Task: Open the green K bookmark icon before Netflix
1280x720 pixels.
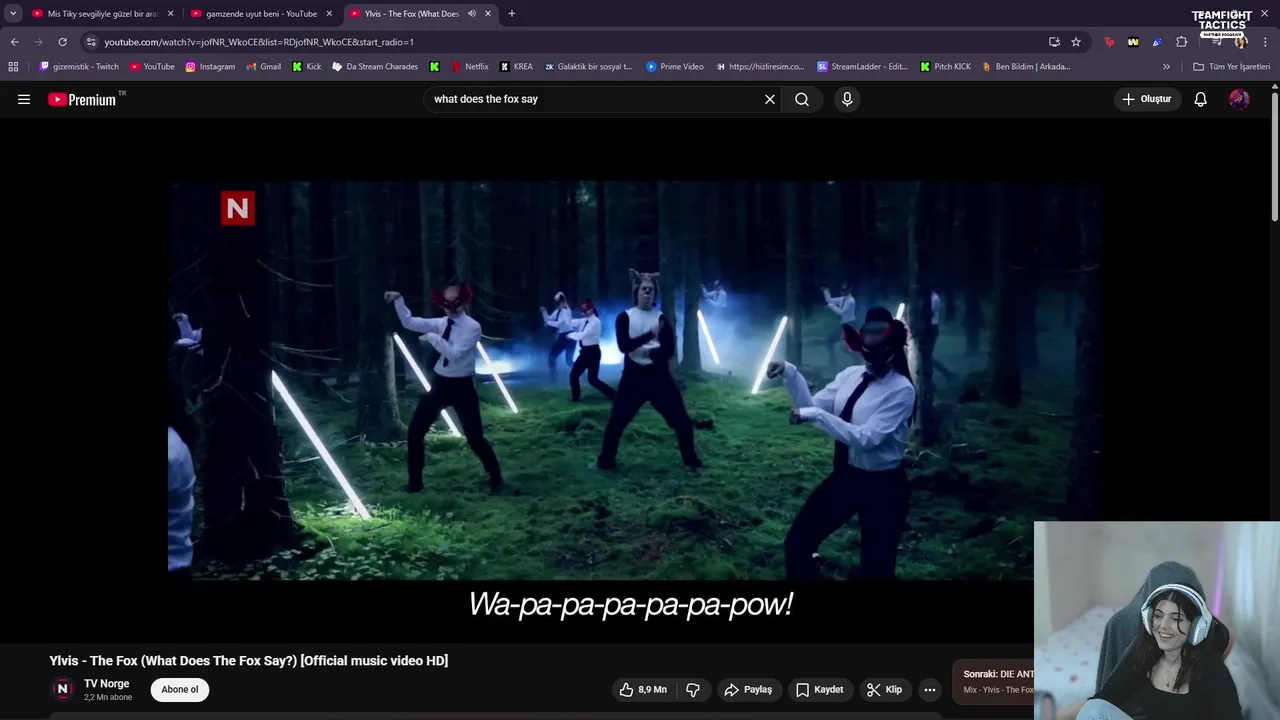Action: tap(435, 67)
